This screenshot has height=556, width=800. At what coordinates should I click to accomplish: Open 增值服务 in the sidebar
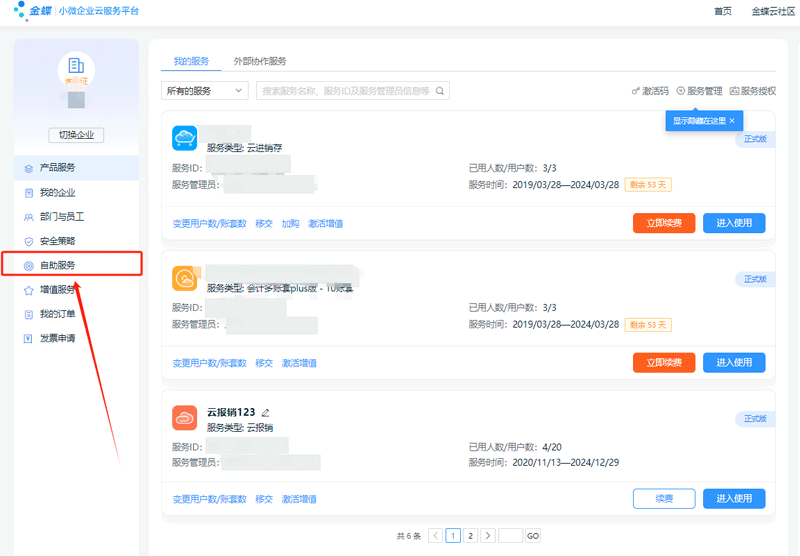pyautogui.click(x=76, y=290)
